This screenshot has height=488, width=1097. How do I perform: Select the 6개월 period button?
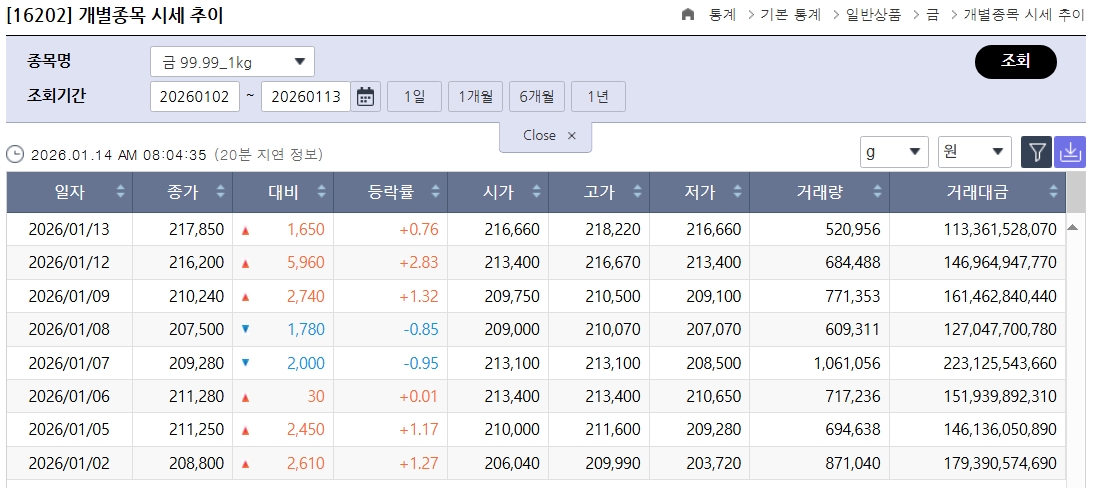[537, 97]
